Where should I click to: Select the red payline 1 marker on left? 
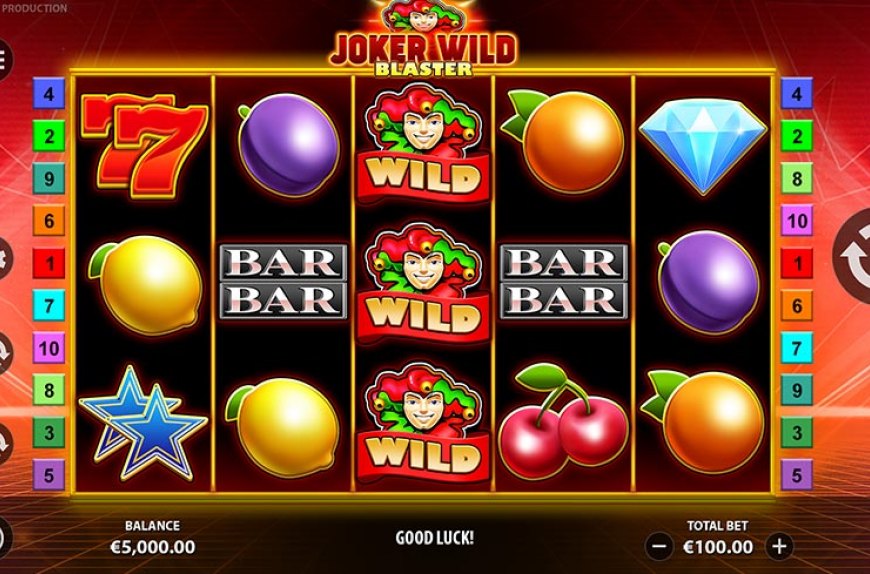pyautogui.click(x=49, y=263)
